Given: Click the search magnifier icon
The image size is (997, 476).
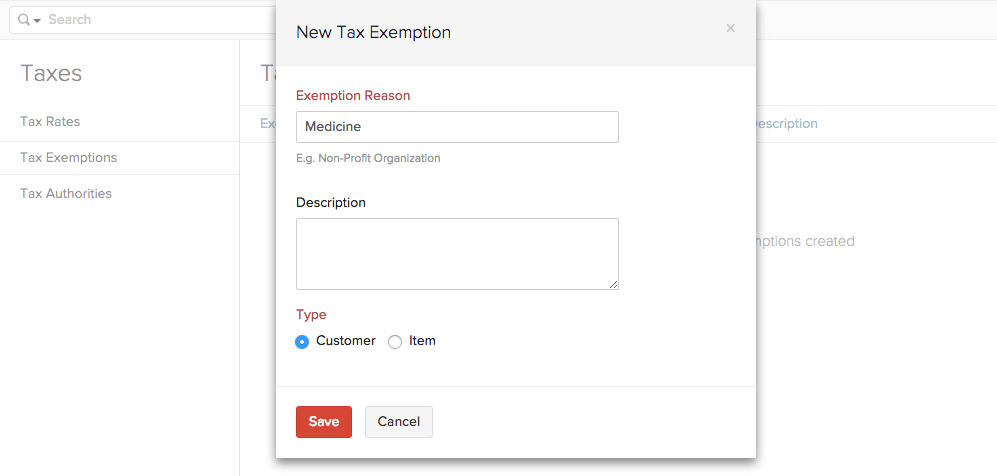Looking at the screenshot, I should [24, 20].
